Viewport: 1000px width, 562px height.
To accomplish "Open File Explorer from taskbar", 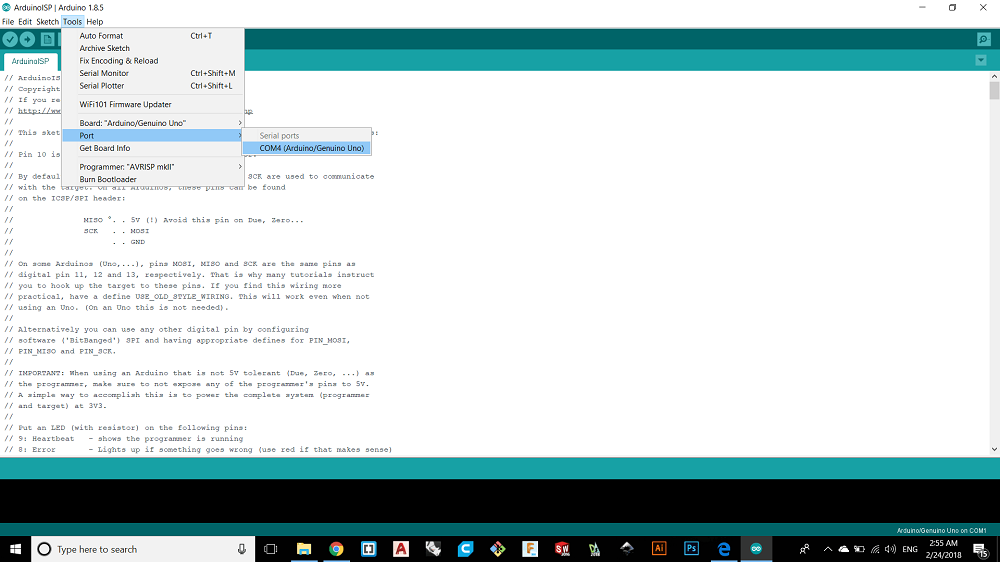I will coord(304,549).
